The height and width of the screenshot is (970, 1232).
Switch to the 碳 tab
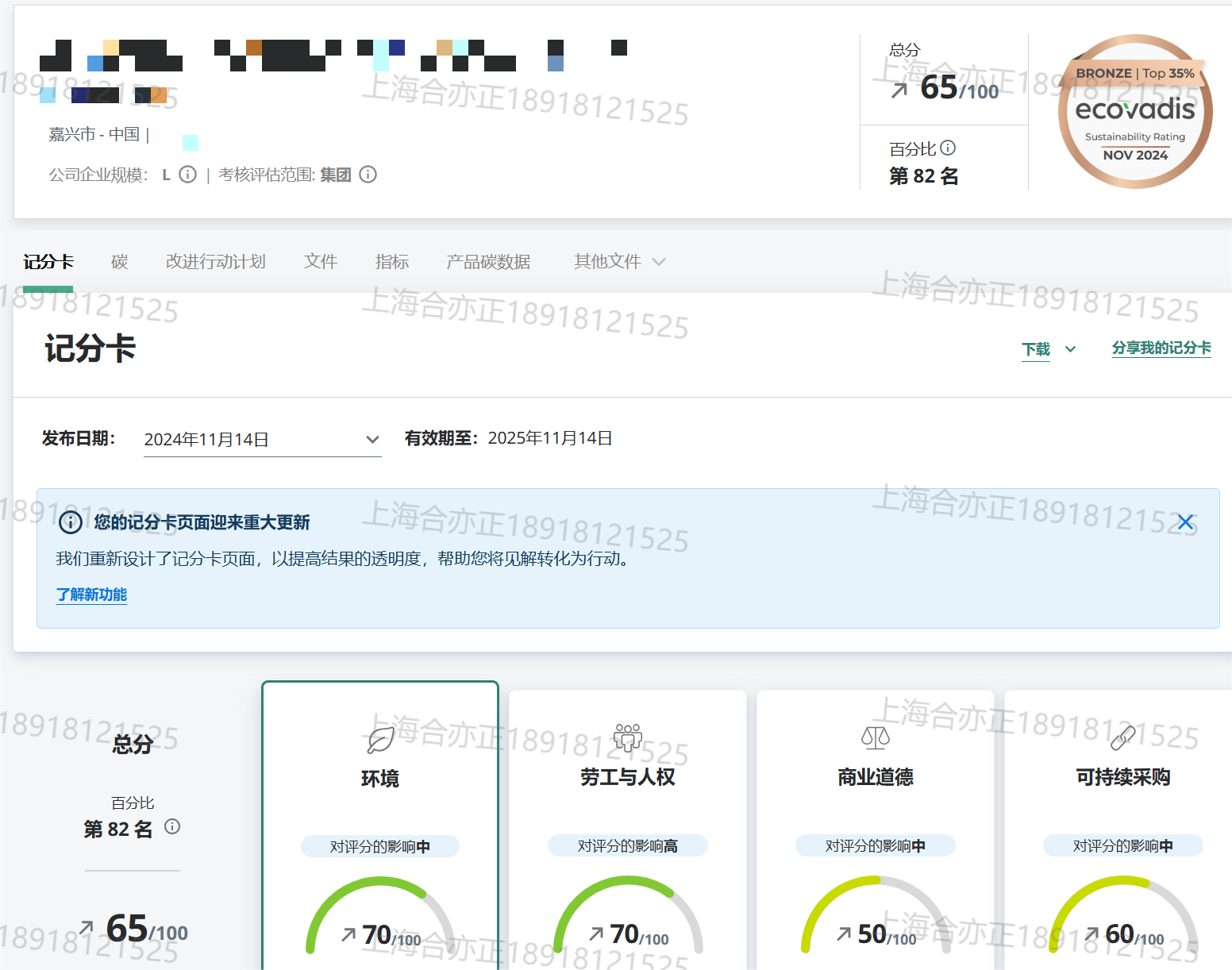(119, 262)
